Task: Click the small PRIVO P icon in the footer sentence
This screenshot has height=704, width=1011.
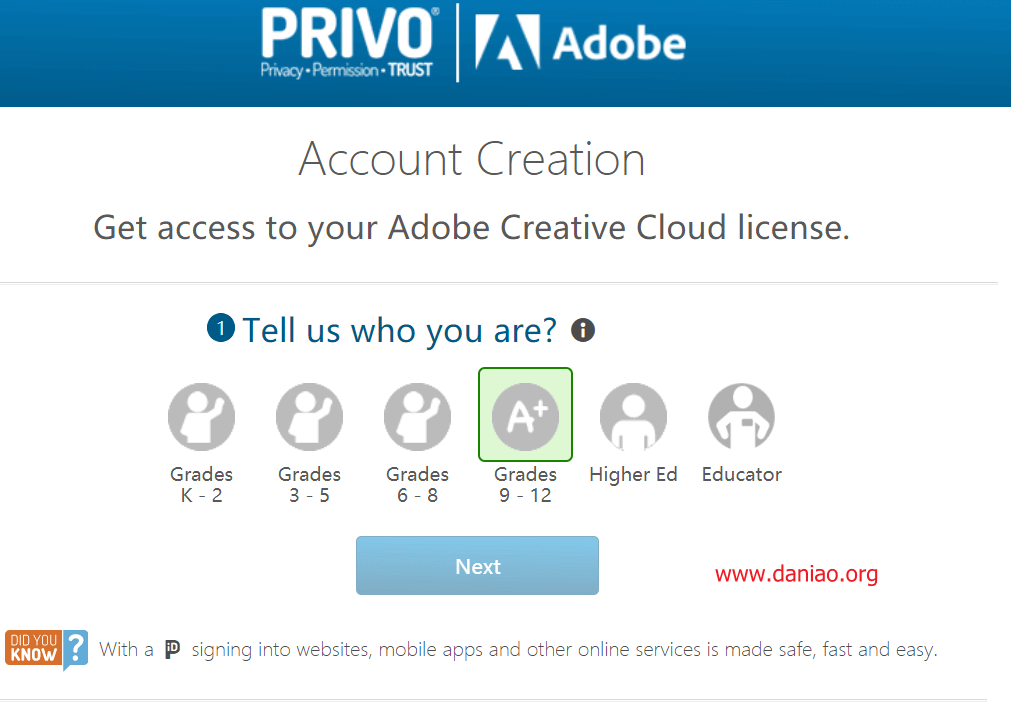Action: point(172,649)
